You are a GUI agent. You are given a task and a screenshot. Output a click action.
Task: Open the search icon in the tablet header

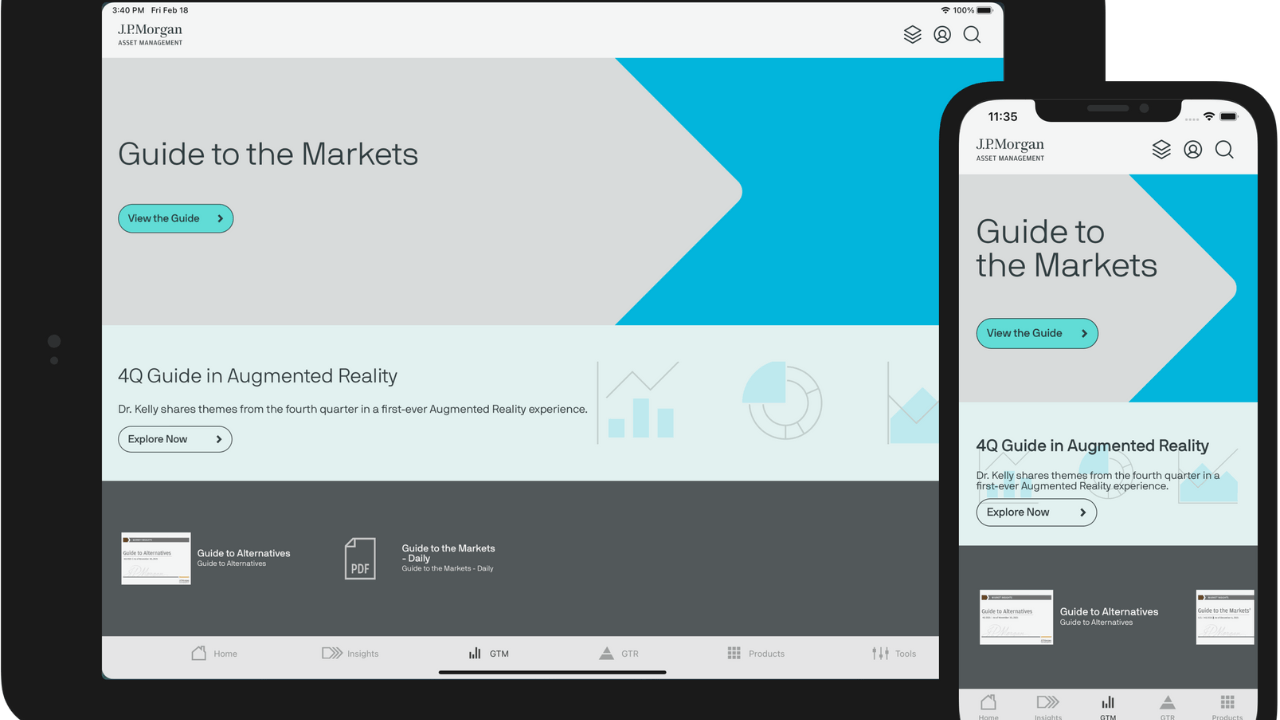point(972,35)
